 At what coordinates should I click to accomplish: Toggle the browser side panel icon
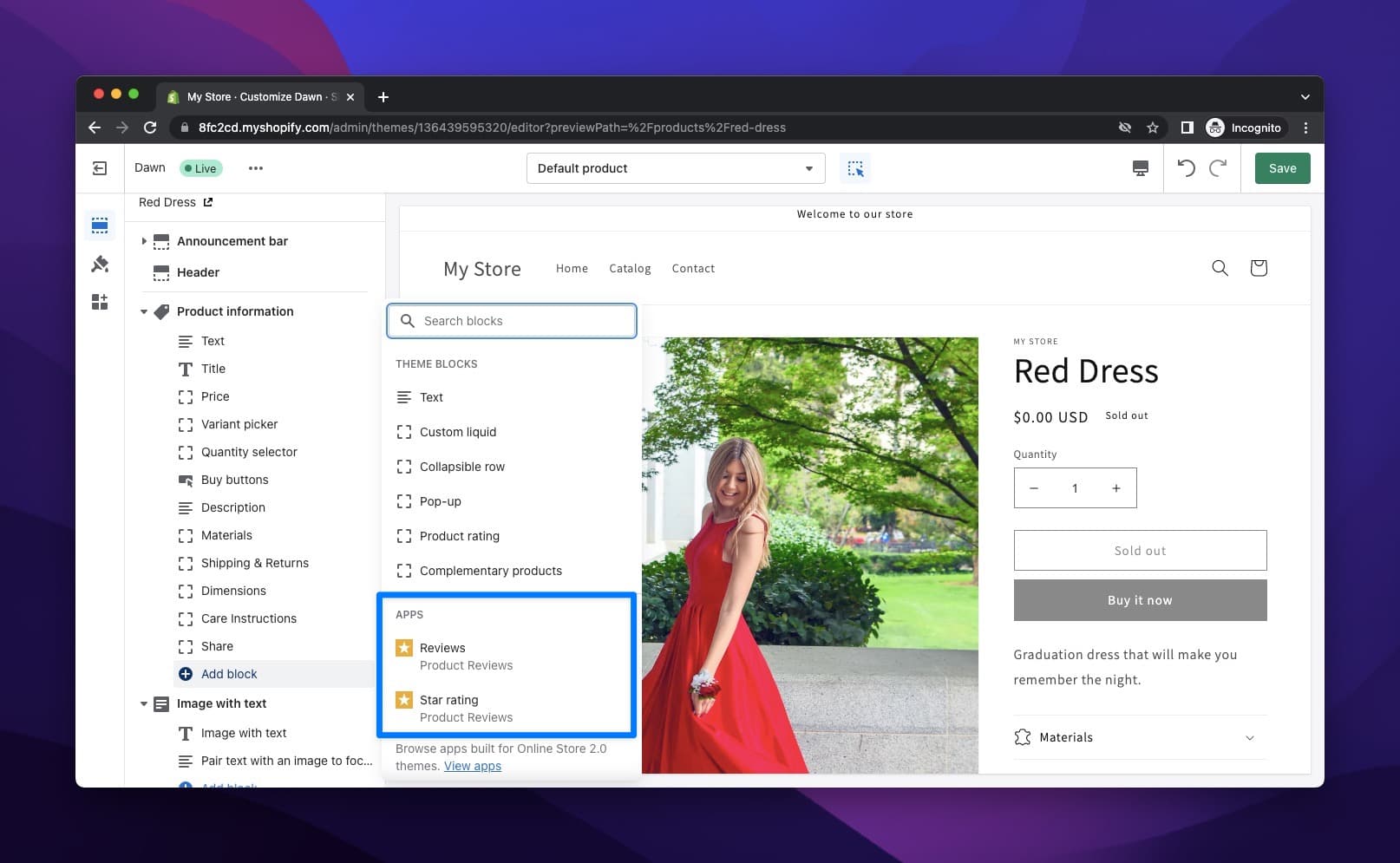pyautogui.click(x=1187, y=127)
